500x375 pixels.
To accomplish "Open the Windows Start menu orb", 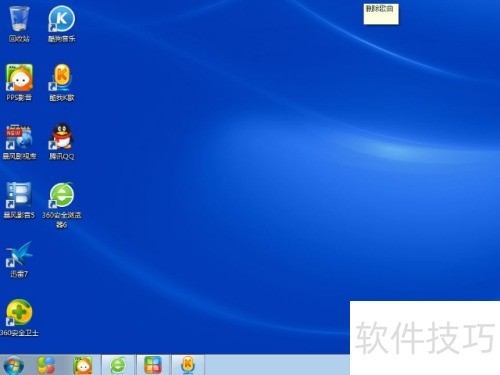I will pos(13,365).
